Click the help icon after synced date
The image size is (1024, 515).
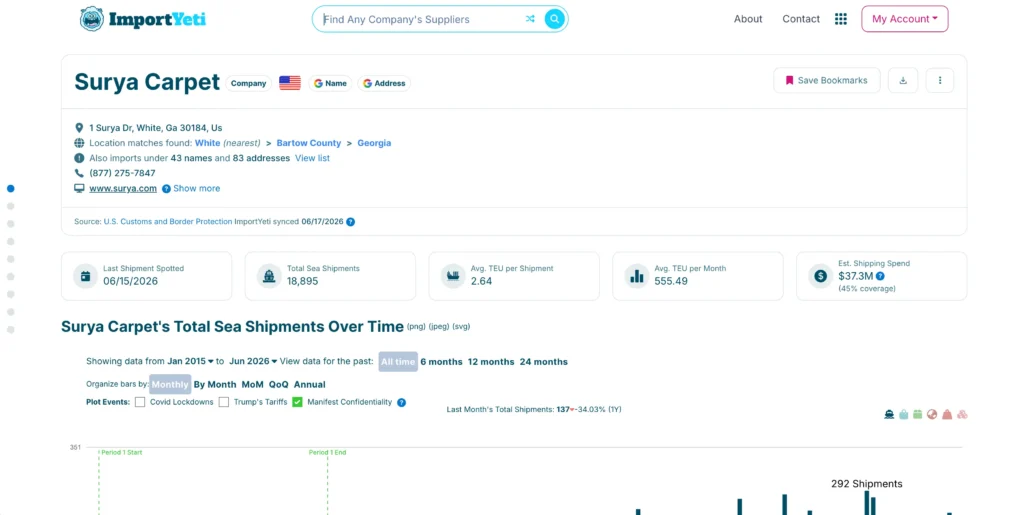click(351, 222)
